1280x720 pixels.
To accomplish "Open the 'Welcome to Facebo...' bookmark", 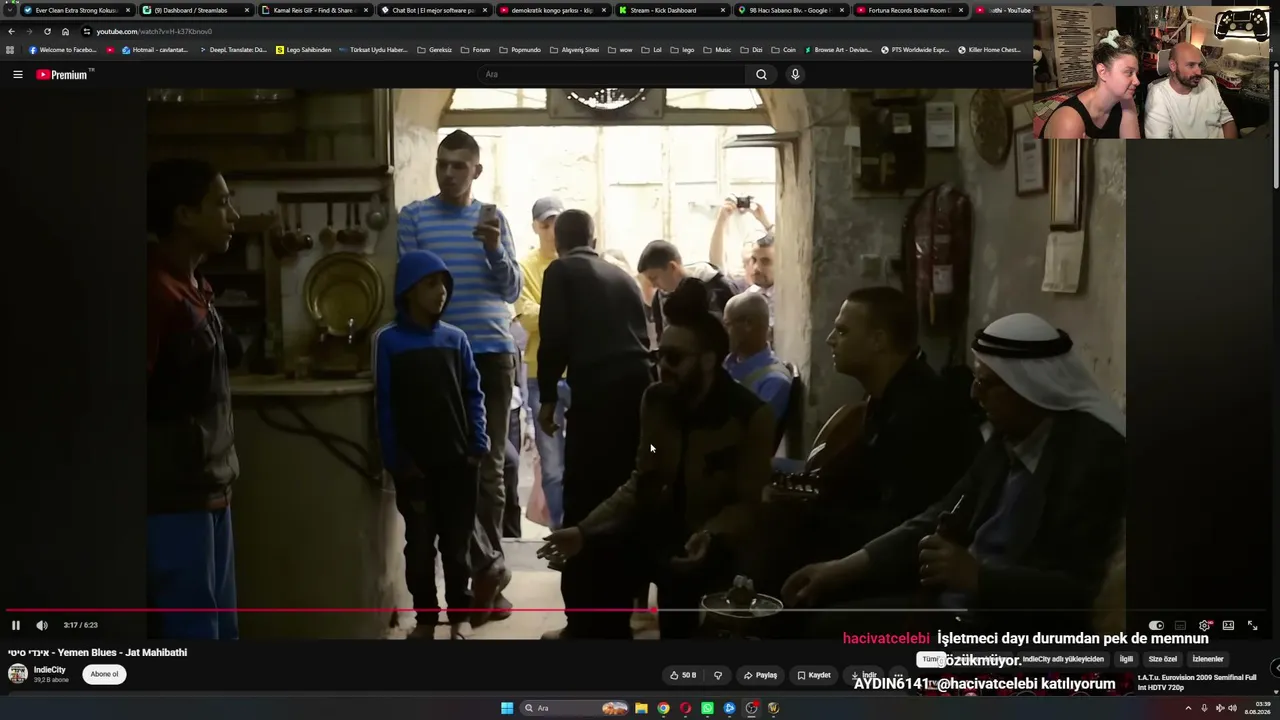I will coord(62,50).
